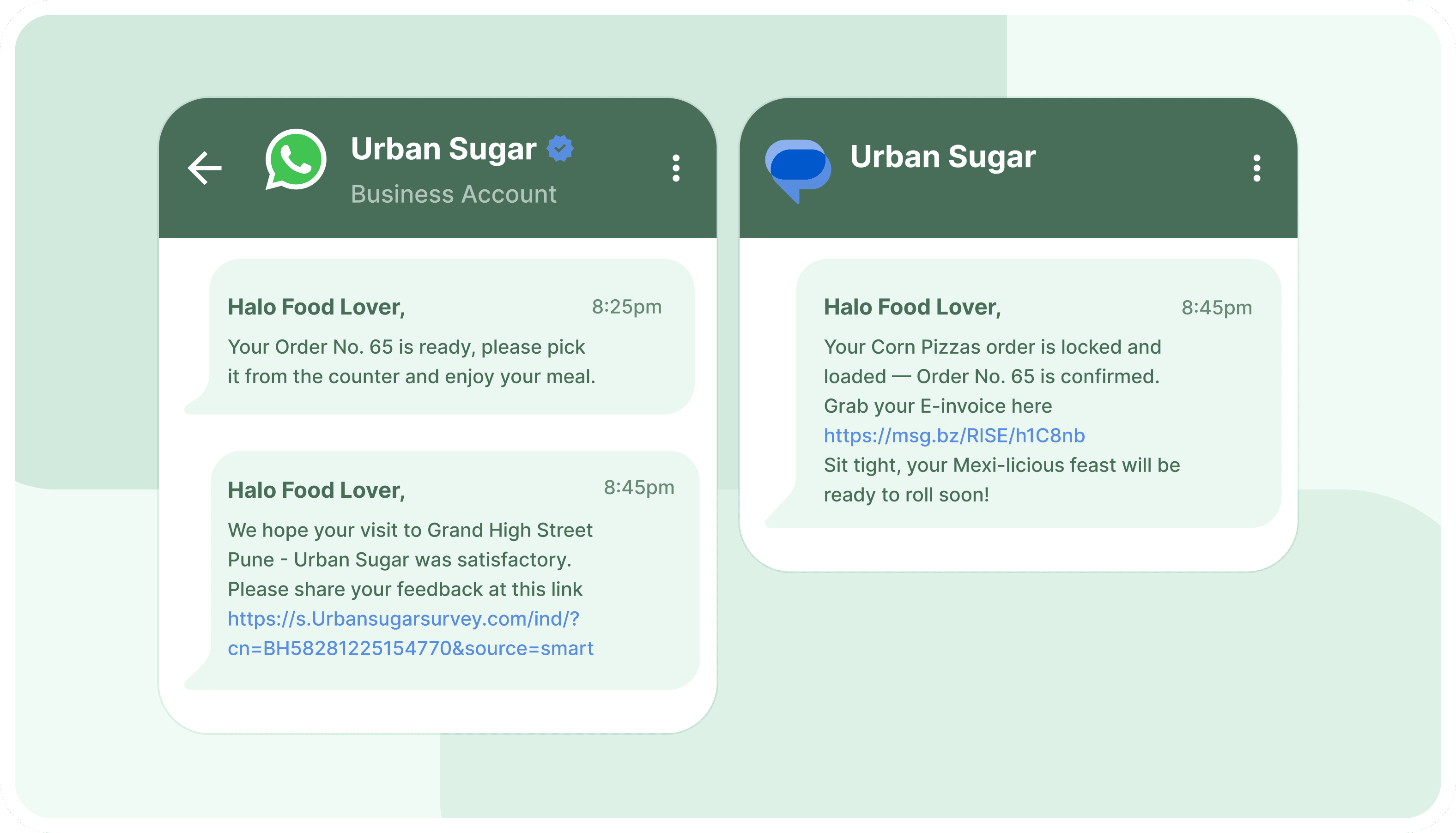
Task: Click 8:45pm timestamp on the Corn Pizzas message
Action: click(1216, 308)
